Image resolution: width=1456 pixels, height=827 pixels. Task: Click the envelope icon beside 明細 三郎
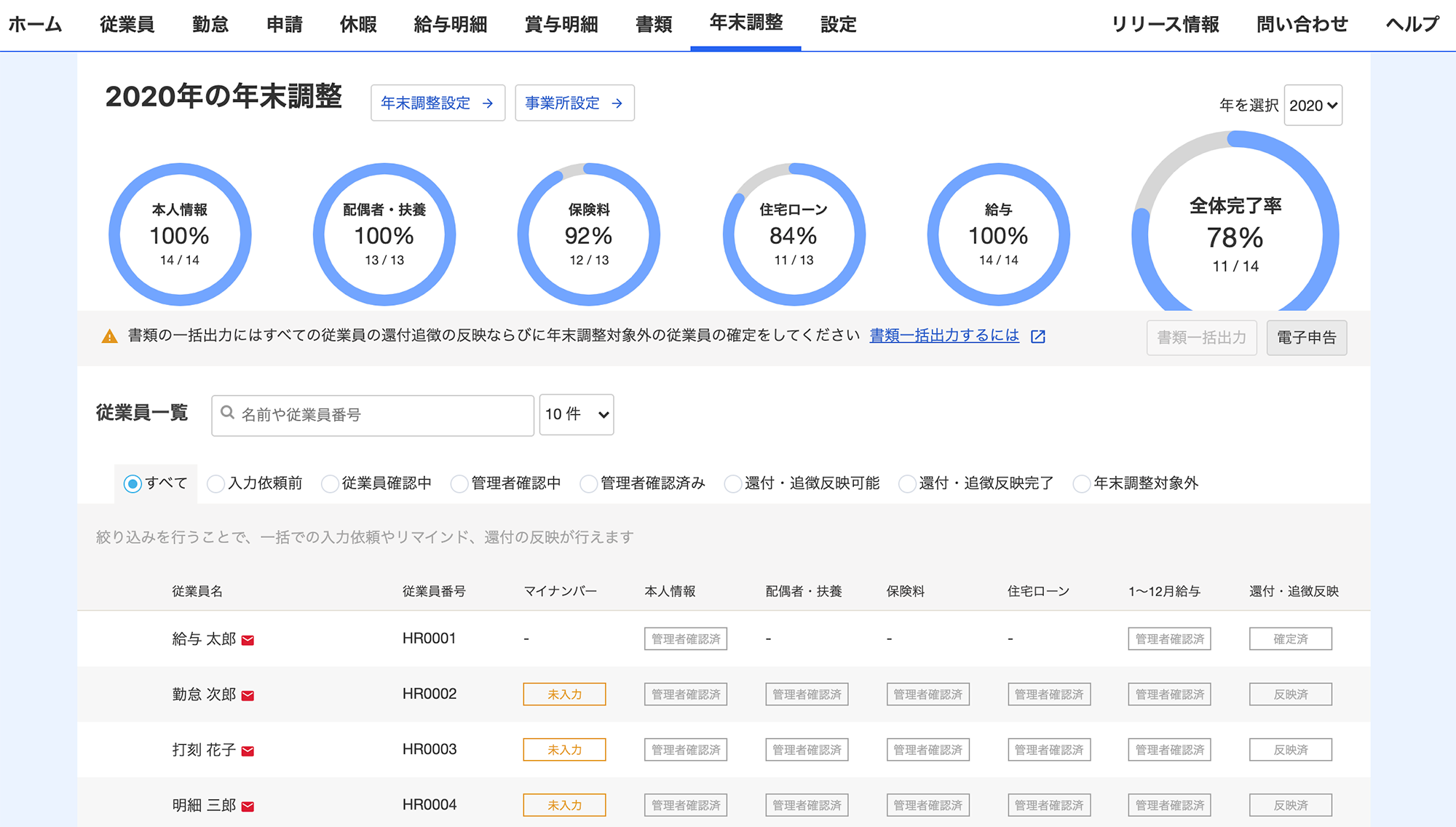point(248,806)
